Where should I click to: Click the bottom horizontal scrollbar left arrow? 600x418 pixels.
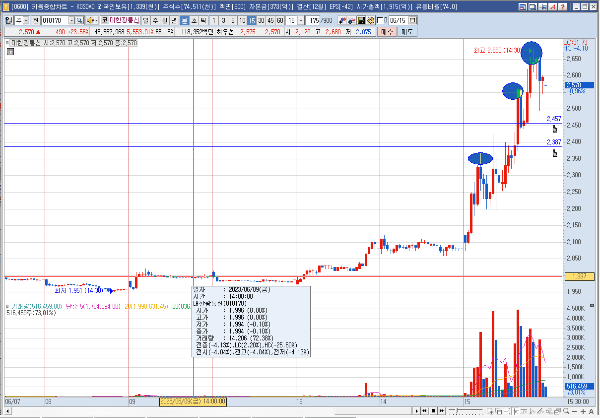click(x=8, y=411)
